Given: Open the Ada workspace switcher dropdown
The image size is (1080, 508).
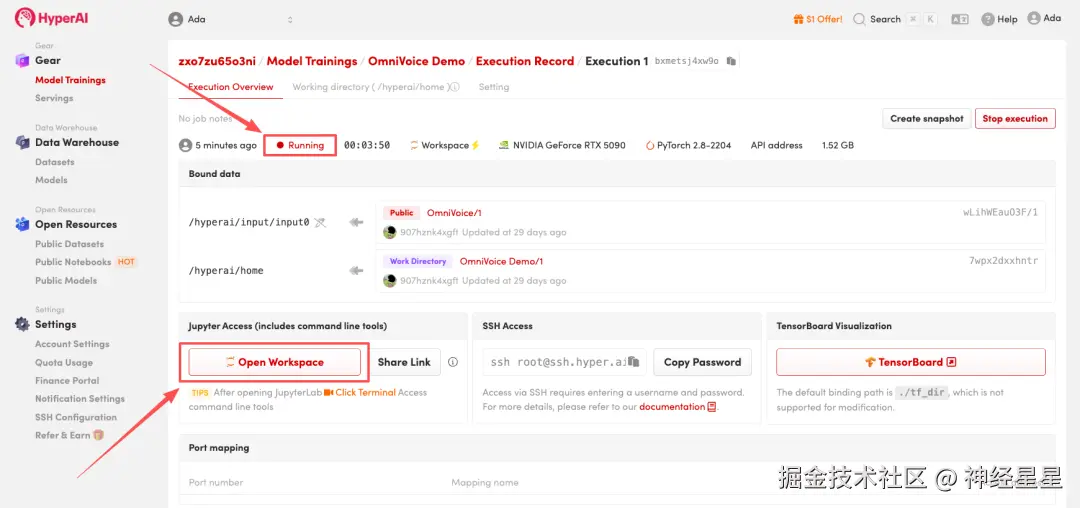Looking at the screenshot, I should (x=232, y=19).
